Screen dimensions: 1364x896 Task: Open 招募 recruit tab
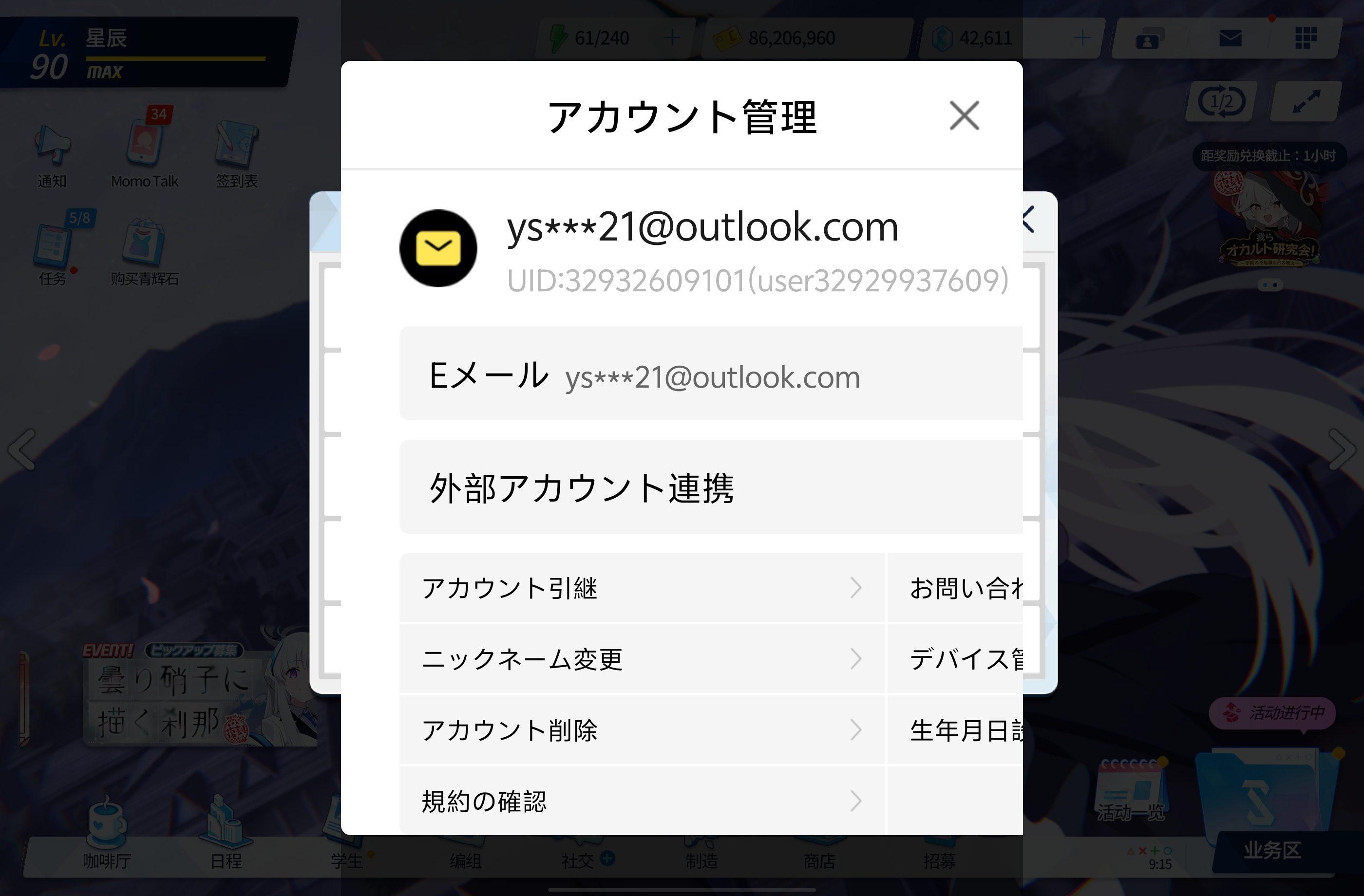939,855
